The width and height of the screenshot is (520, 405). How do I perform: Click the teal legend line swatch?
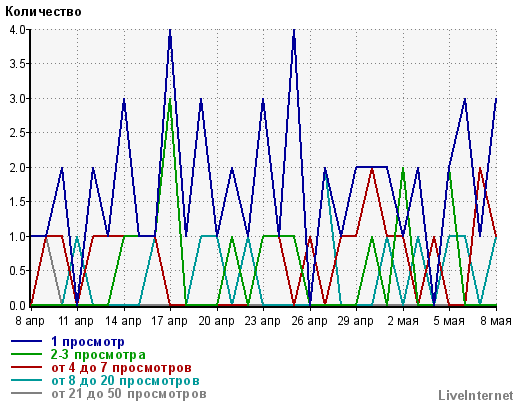click(26, 380)
